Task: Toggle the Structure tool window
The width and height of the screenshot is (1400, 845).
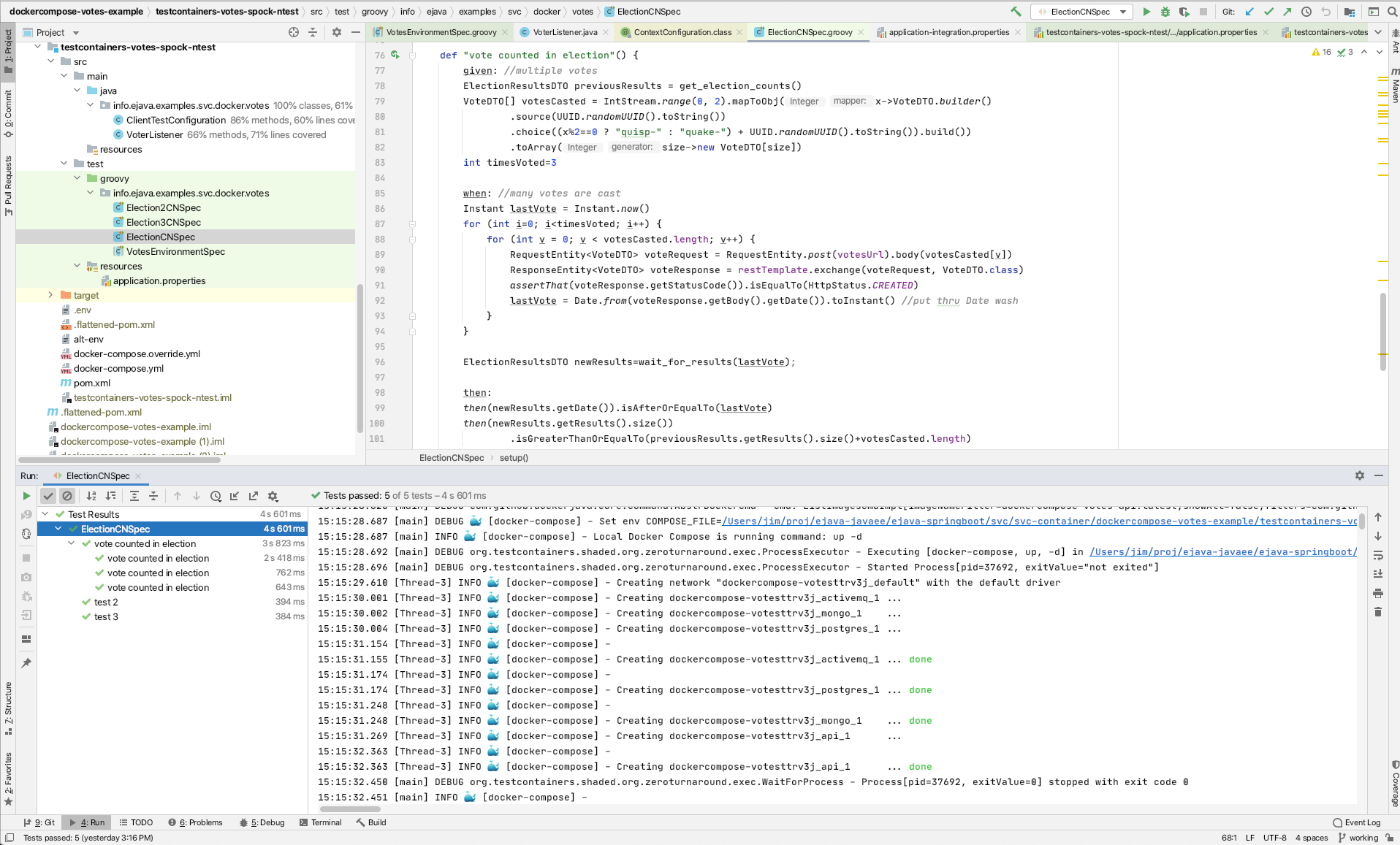Action: coord(8,708)
